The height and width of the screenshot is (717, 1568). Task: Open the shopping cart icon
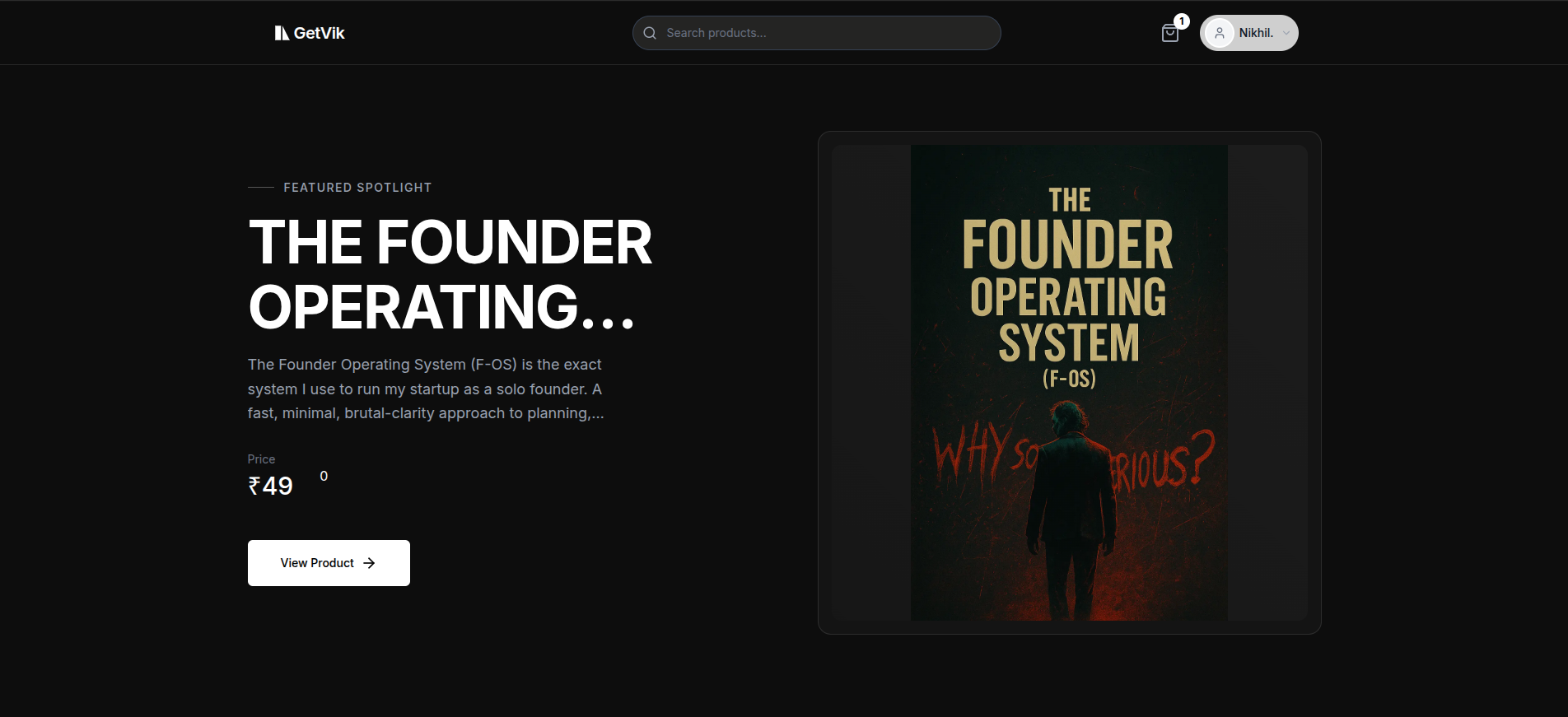tap(1169, 33)
